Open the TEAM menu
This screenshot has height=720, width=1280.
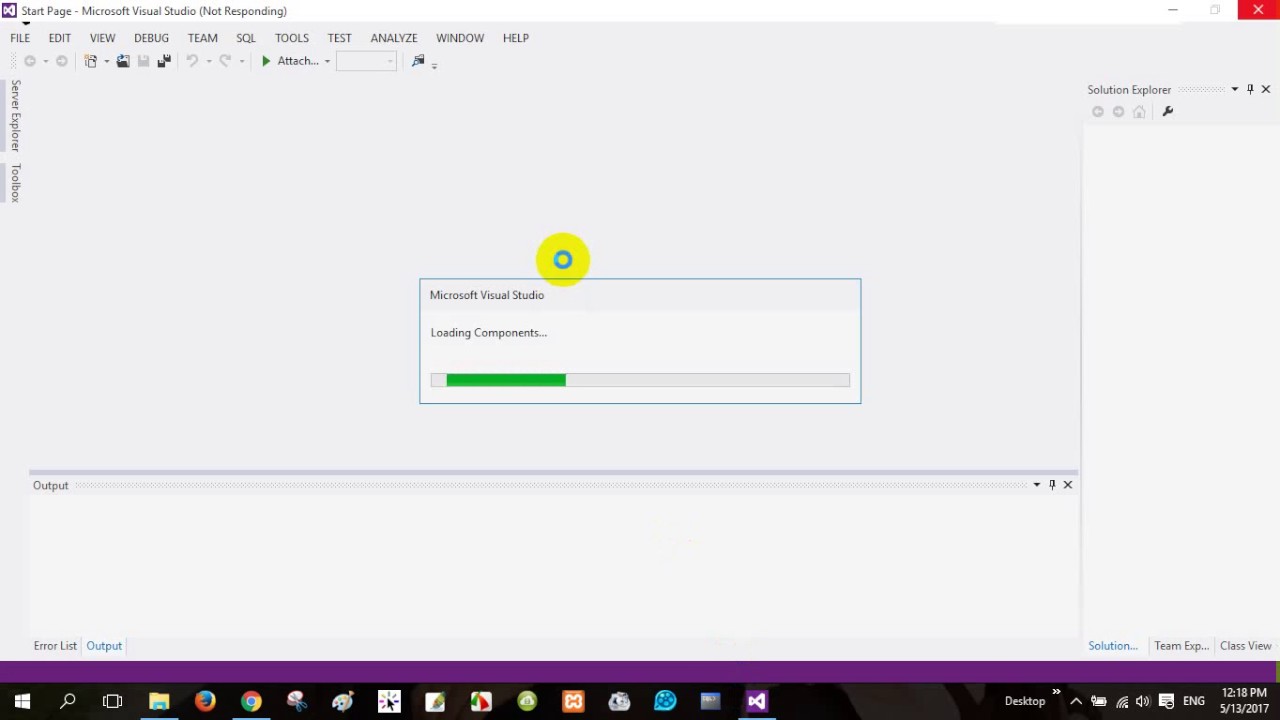point(203,38)
